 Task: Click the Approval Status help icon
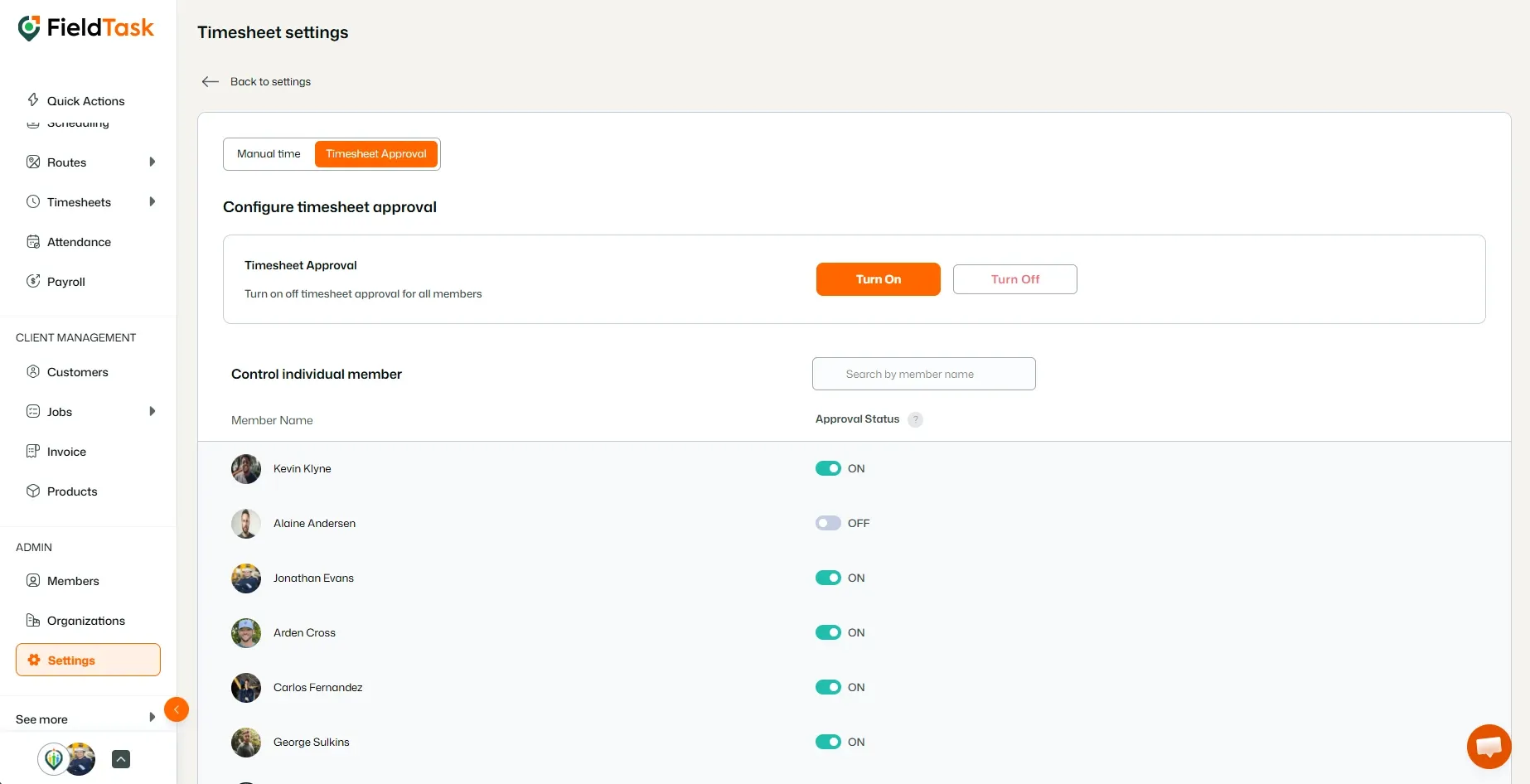(x=915, y=419)
